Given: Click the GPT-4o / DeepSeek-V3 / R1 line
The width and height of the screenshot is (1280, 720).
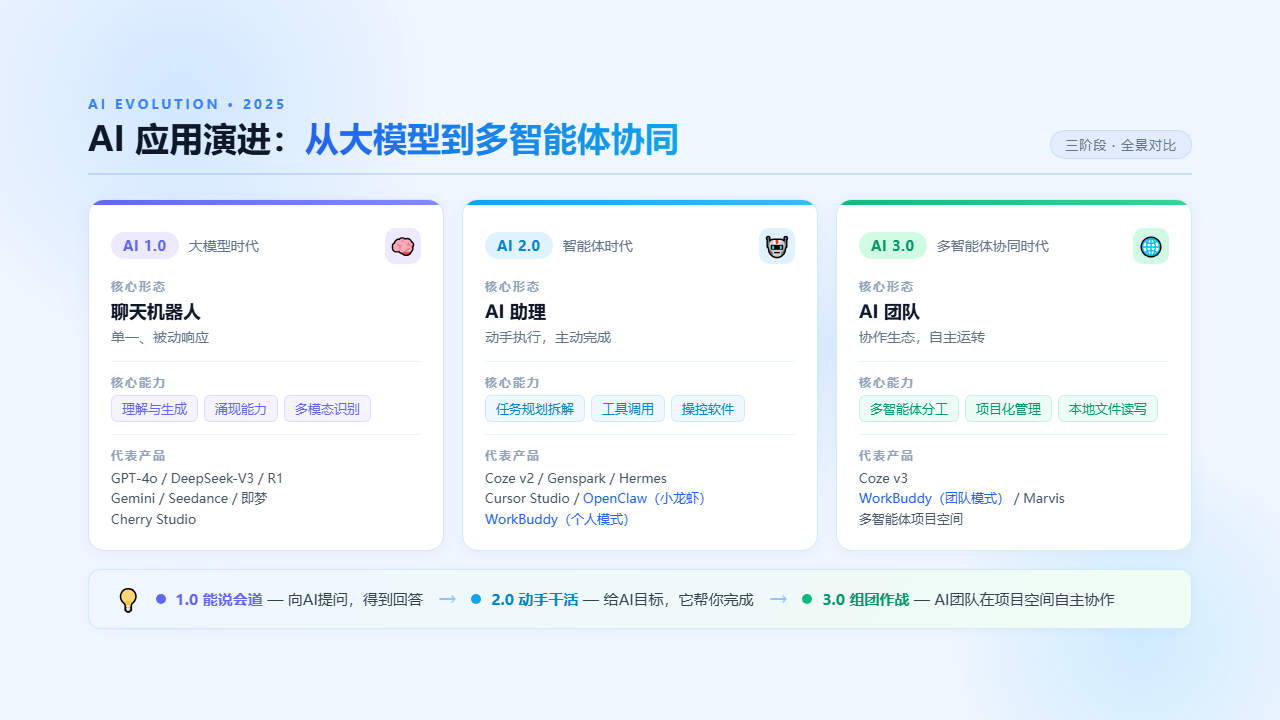Looking at the screenshot, I should pyautogui.click(x=197, y=479).
